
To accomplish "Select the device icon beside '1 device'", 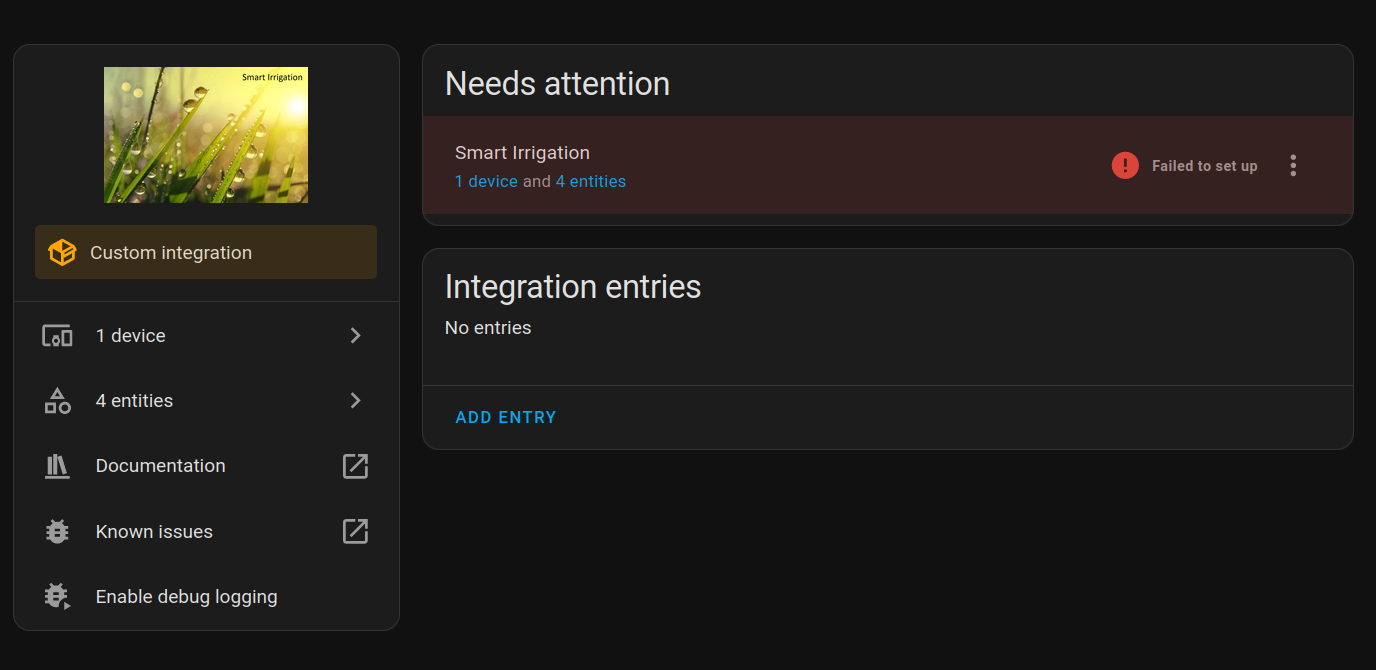I will [57, 335].
